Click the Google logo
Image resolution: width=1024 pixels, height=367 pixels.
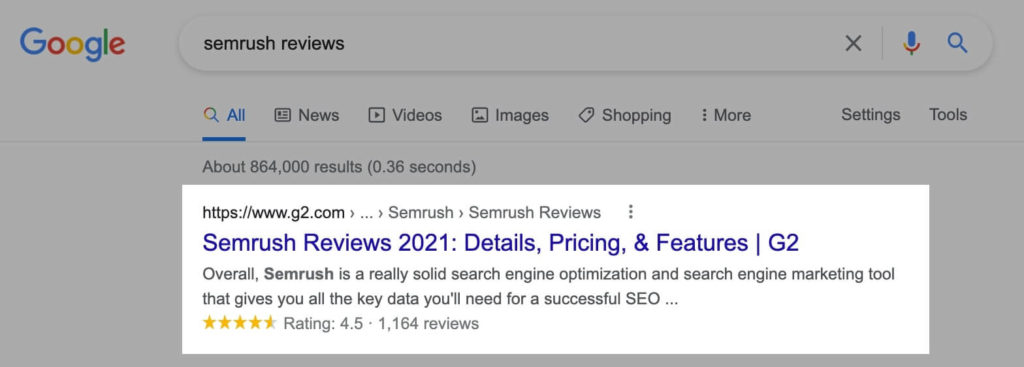[72, 44]
